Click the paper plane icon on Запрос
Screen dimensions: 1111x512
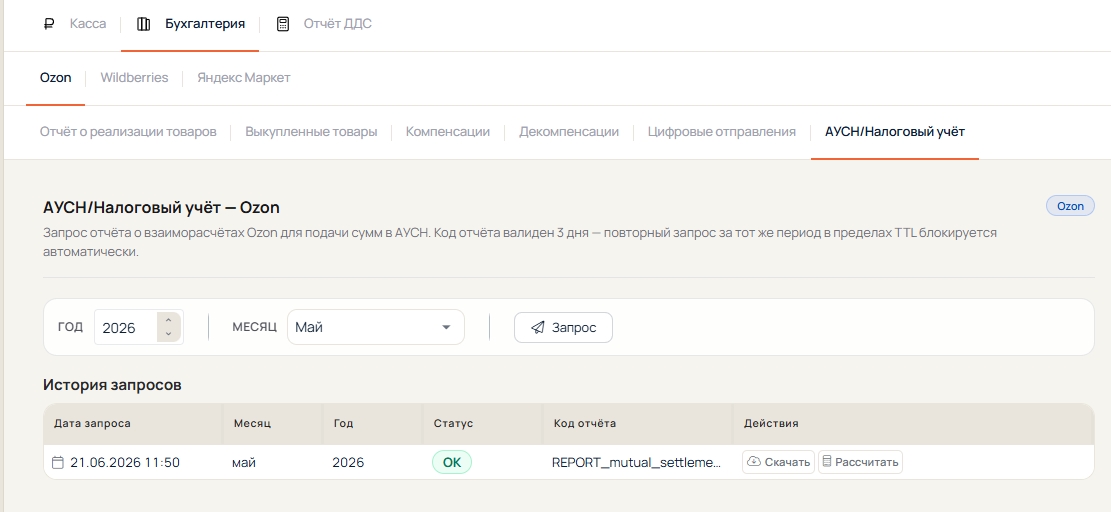538,327
